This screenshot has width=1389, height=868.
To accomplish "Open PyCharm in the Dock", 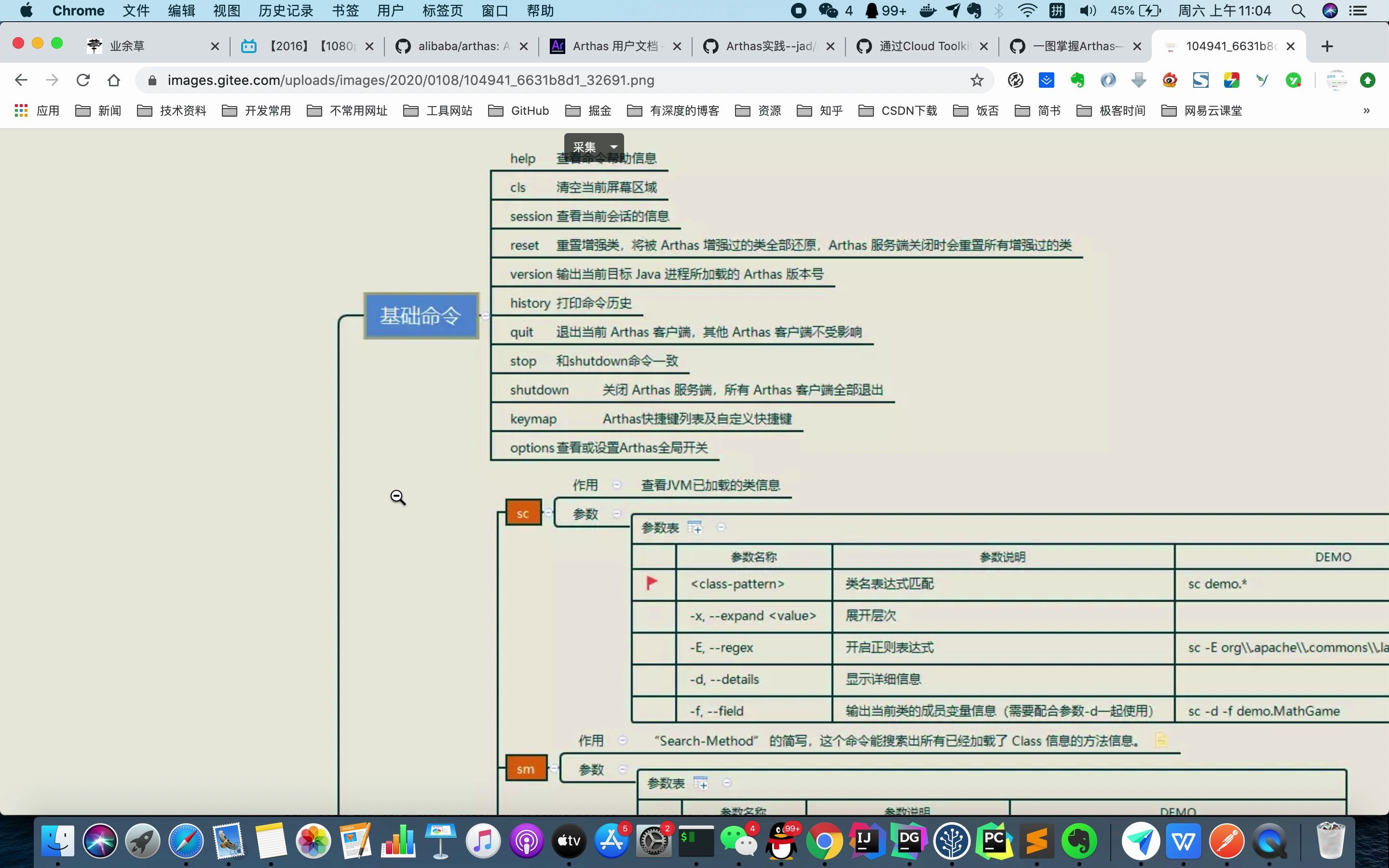I will click(x=994, y=841).
